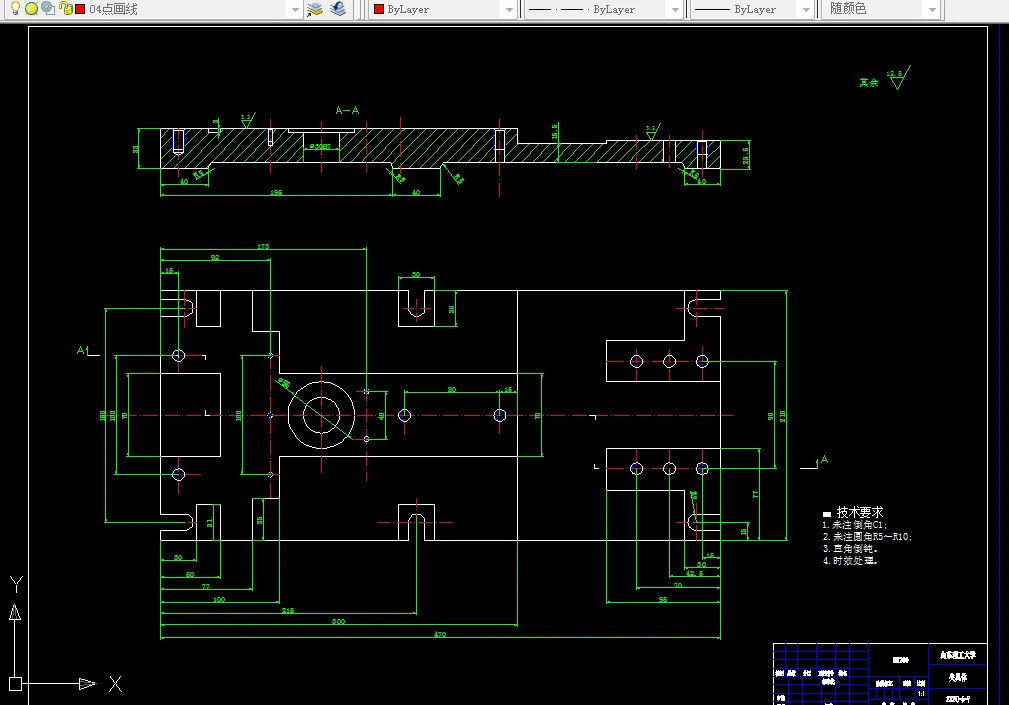Select the 195 dimension in section view
The image size is (1009, 705).
pos(276,192)
